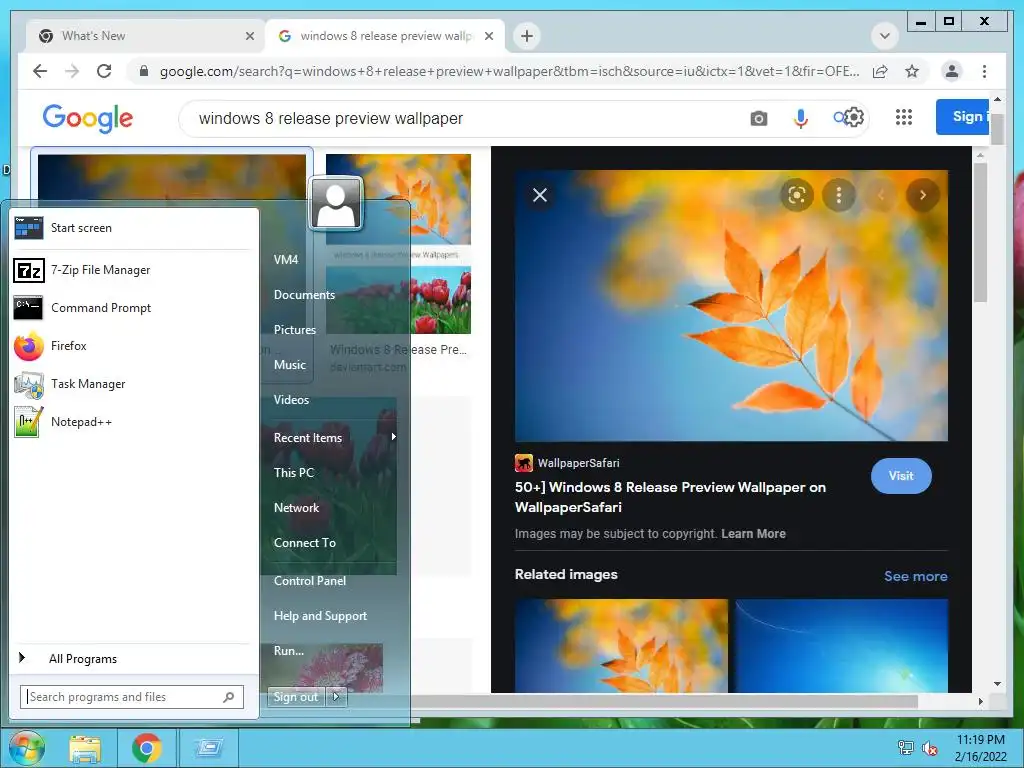Share this page via address bar icon
The image size is (1024, 768).
click(x=880, y=71)
